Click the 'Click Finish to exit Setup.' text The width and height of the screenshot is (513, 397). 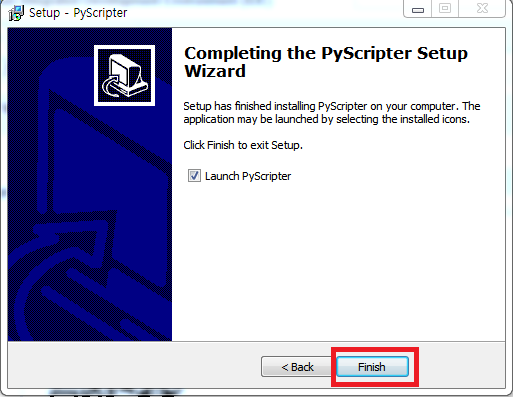click(243, 145)
